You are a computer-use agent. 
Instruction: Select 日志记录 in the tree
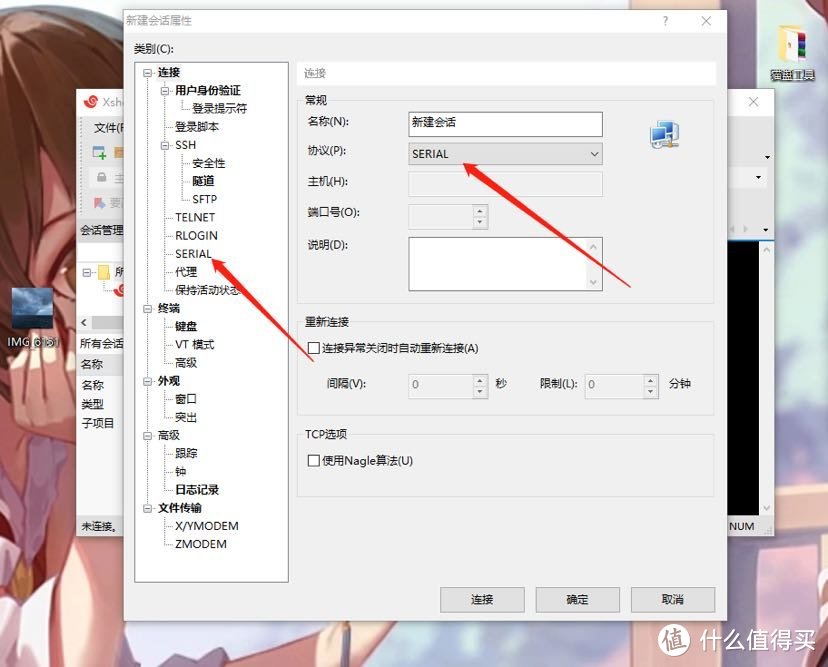[197, 490]
